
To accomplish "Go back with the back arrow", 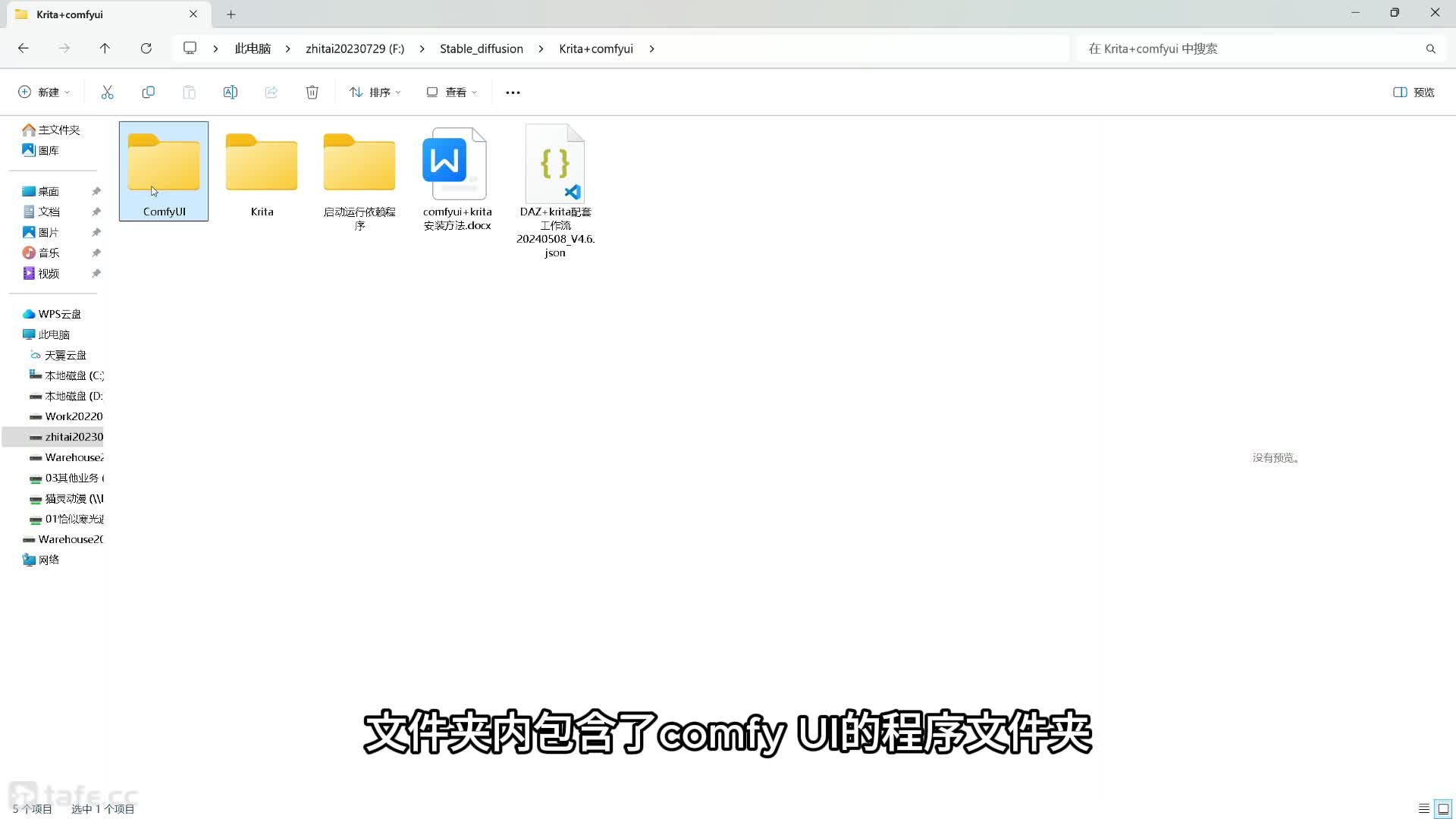I will tap(24, 49).
